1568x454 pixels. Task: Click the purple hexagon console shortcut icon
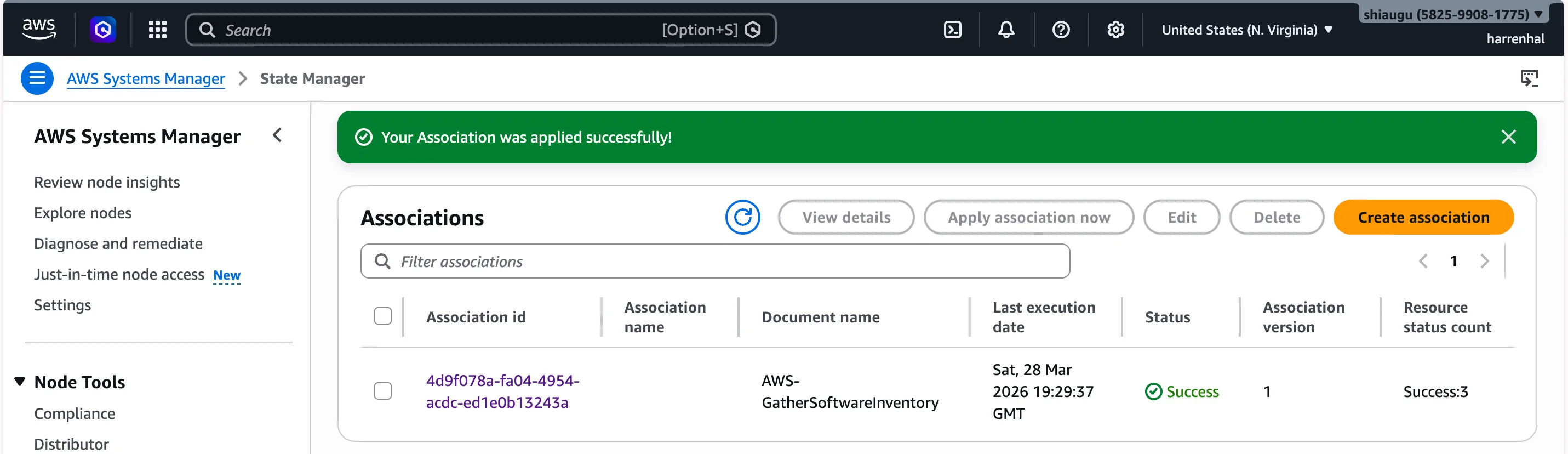coord(103,29)
